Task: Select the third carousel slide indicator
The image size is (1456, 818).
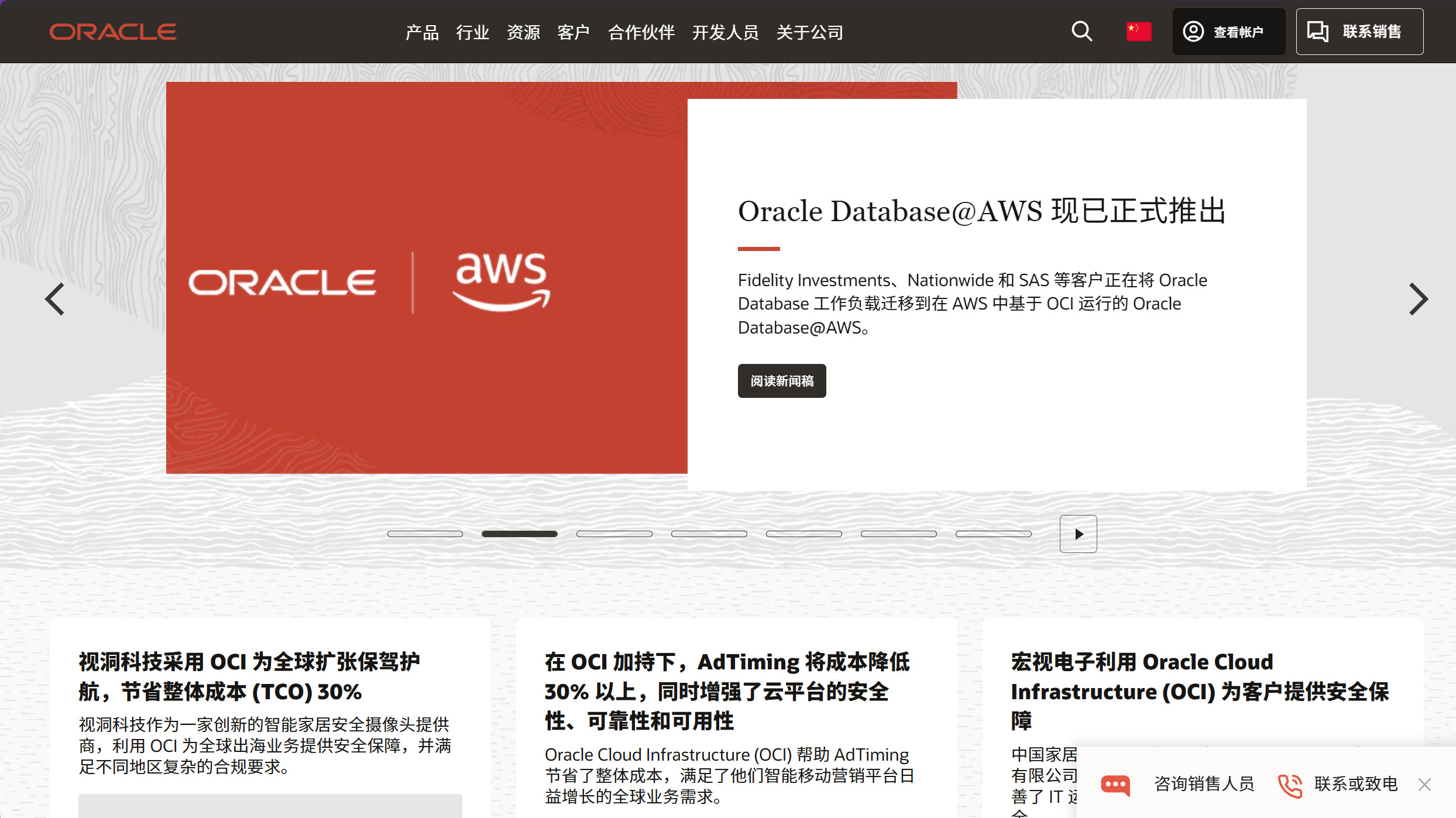Action: click(614, 534)
